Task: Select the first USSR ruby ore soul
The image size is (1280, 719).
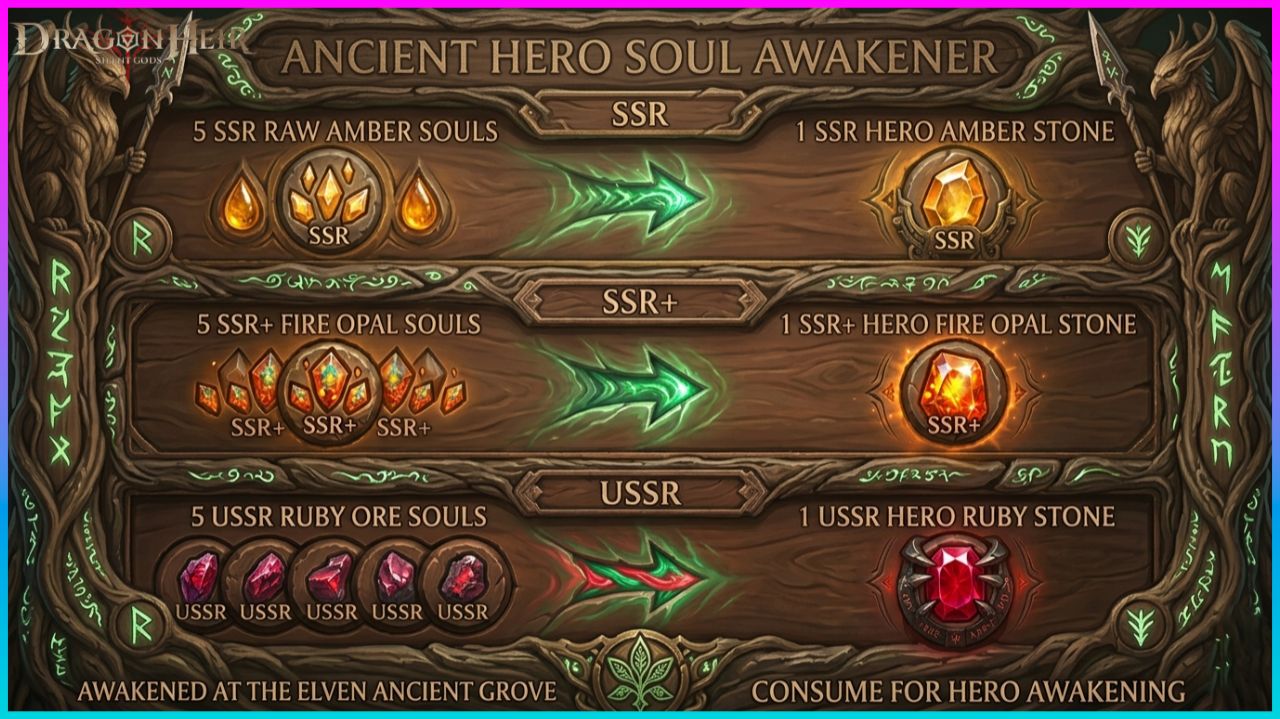Action: [201, 582]
